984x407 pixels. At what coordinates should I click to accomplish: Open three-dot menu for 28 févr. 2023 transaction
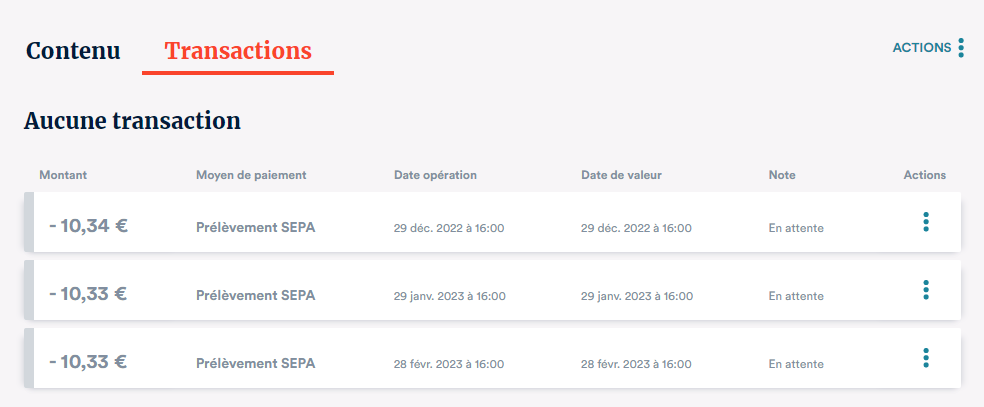coord(926,358)
